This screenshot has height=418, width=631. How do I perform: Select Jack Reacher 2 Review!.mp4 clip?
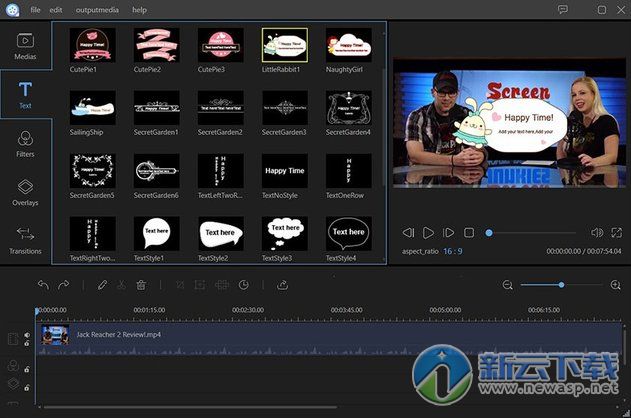click(329, 339)
